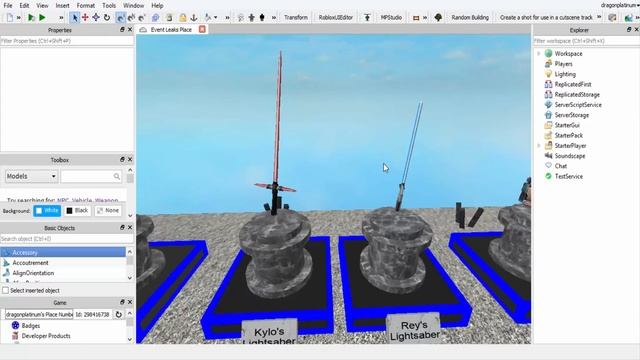Select Accessory in Basic Objects

click(63, 253)
